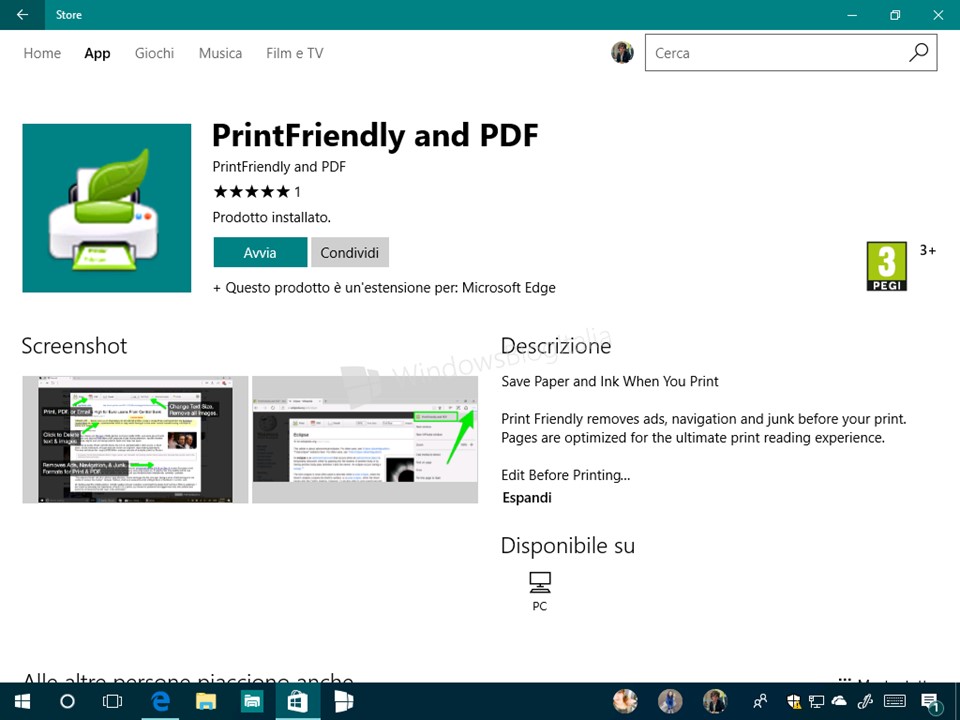Viewport: 960px width, 720px height.
Task: Open the first pinned contact in taskbar
Action: pyautogui.click(x=625, y=702)
